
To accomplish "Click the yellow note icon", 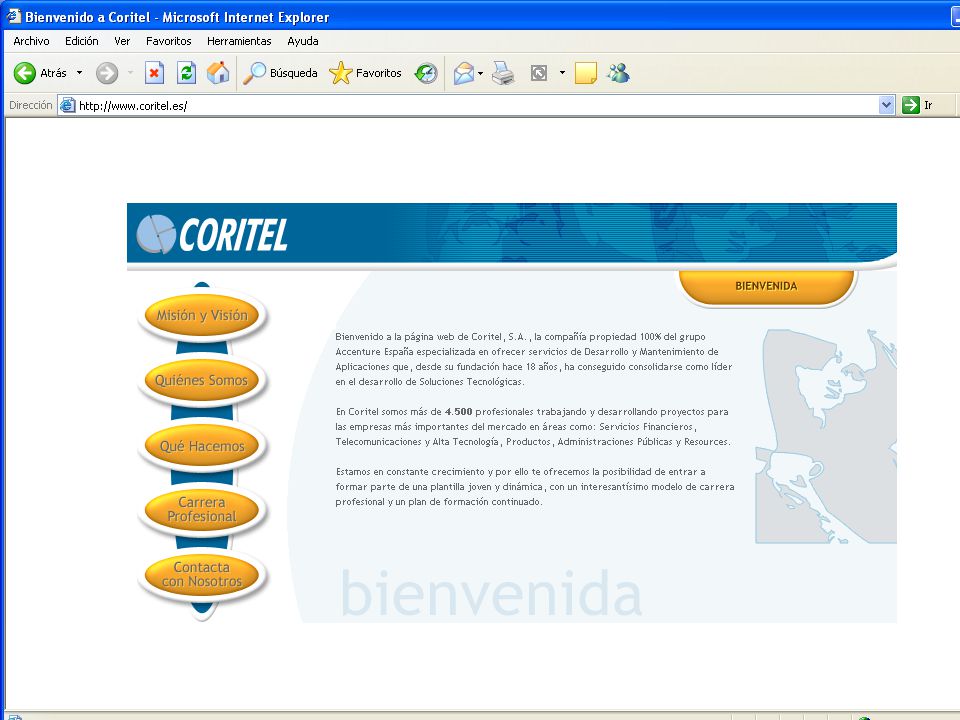I will tap(586, 73).
